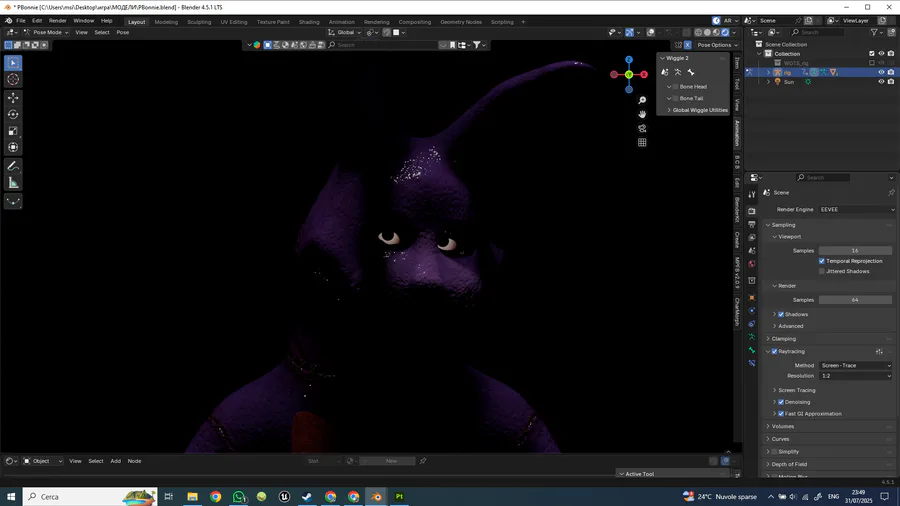900x506 pixels.
Task: Hide the Sun object in viewport
Action: (882, 82)
